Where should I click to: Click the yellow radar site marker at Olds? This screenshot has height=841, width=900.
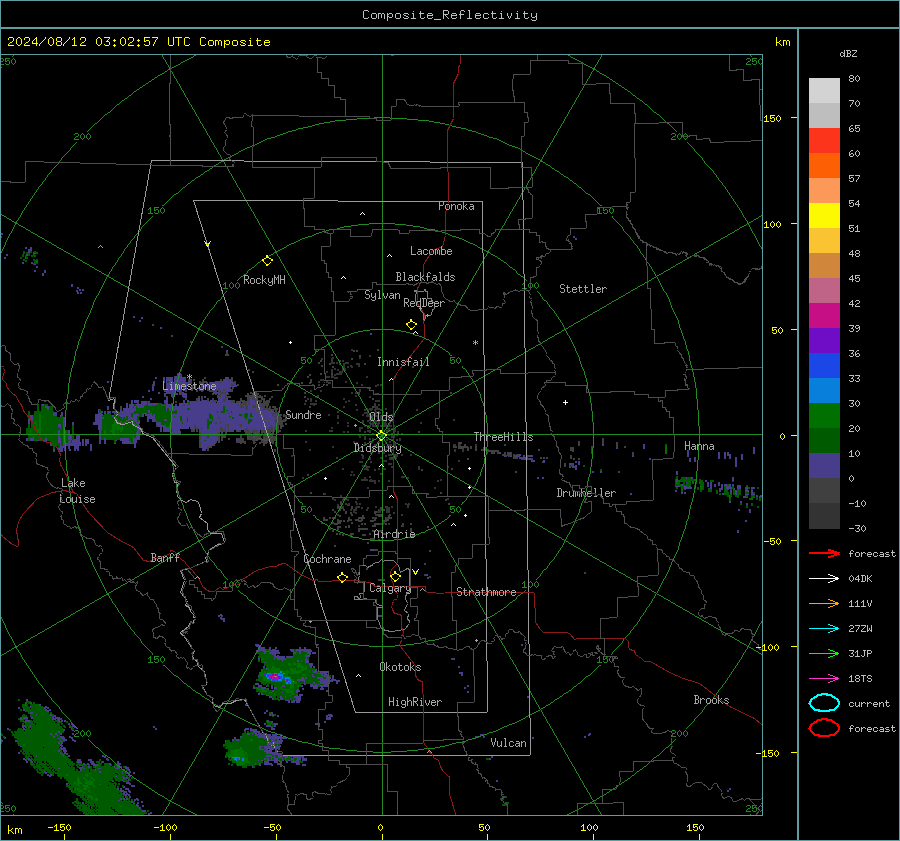[x=381, y=436]
